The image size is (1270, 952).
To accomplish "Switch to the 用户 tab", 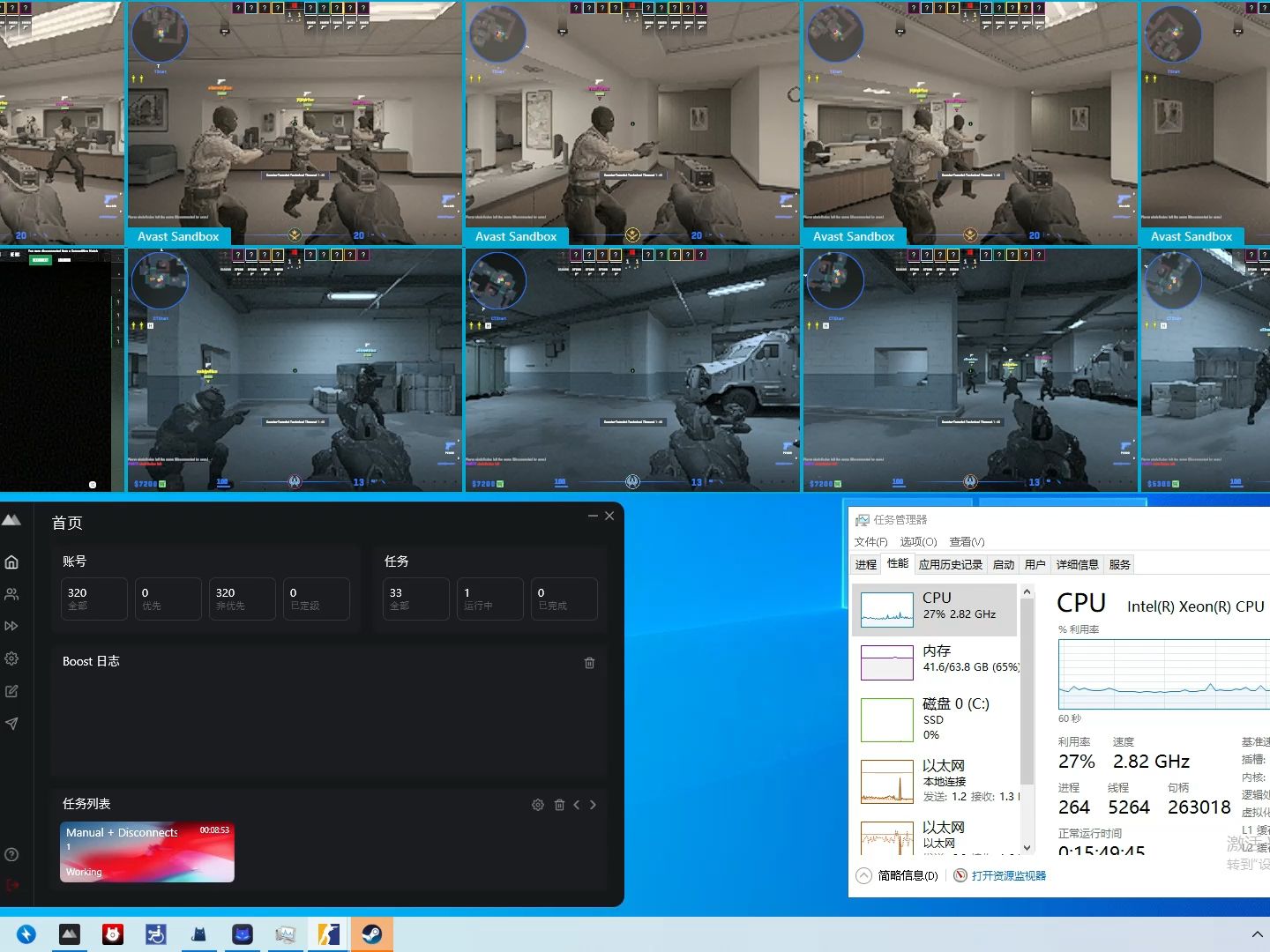I will coord(1035,565).
